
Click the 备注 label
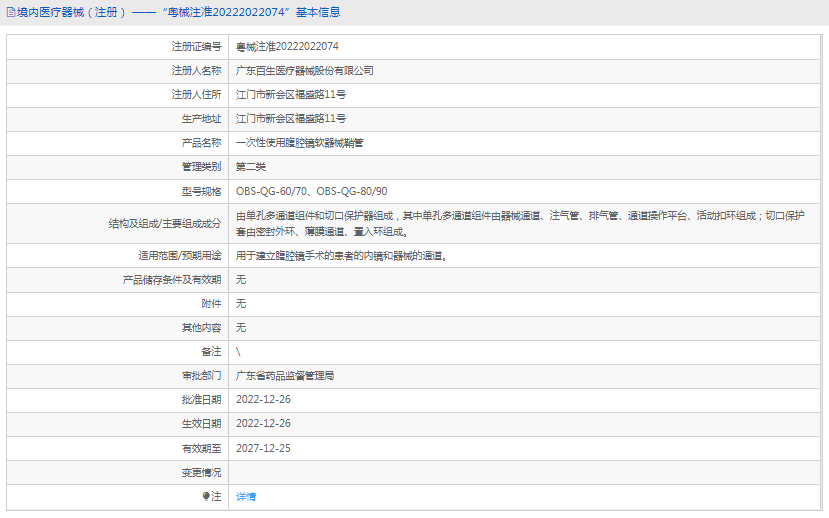coord(211,352)
